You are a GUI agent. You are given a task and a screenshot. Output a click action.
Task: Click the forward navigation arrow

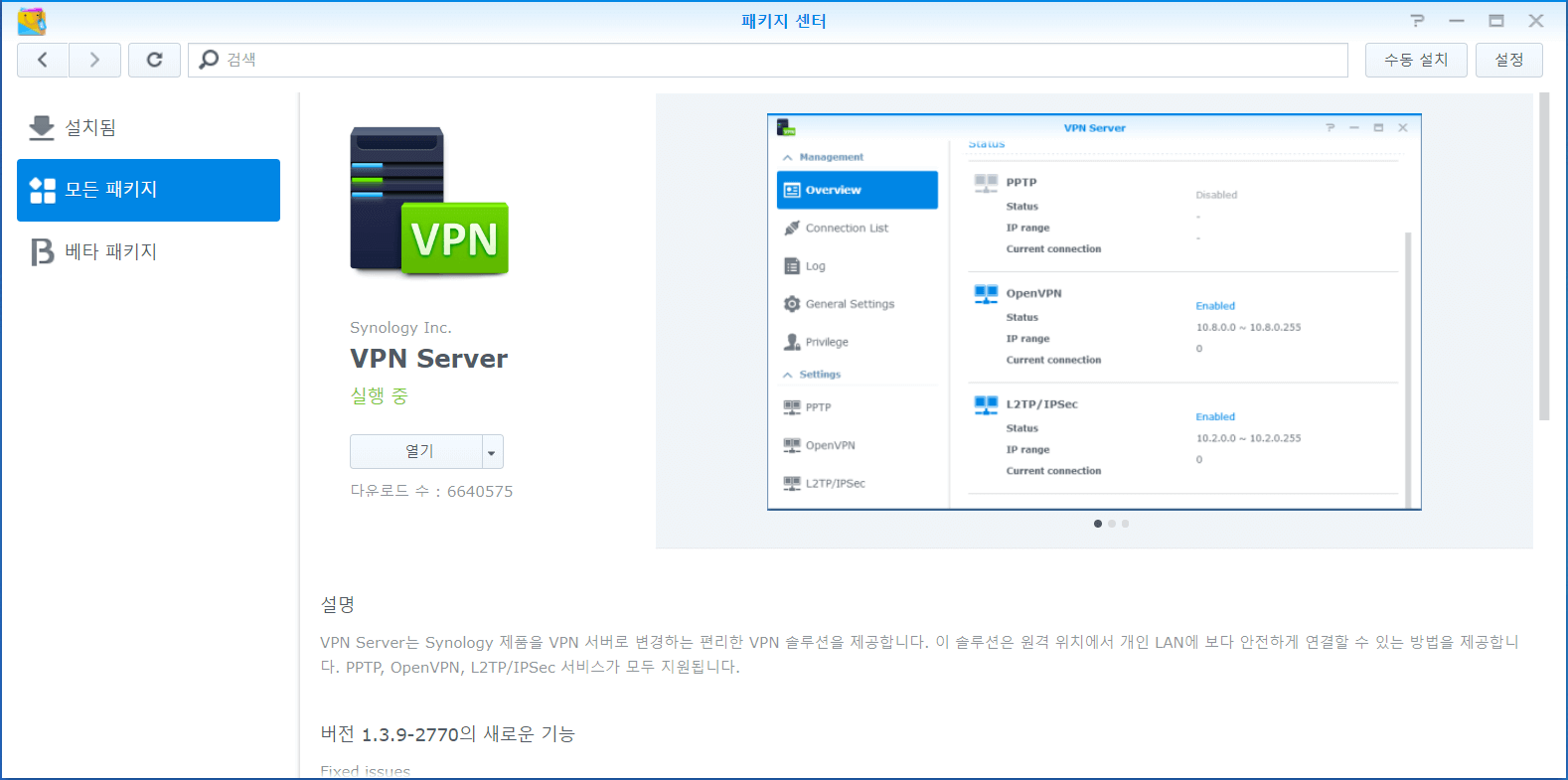pos(94,60)
